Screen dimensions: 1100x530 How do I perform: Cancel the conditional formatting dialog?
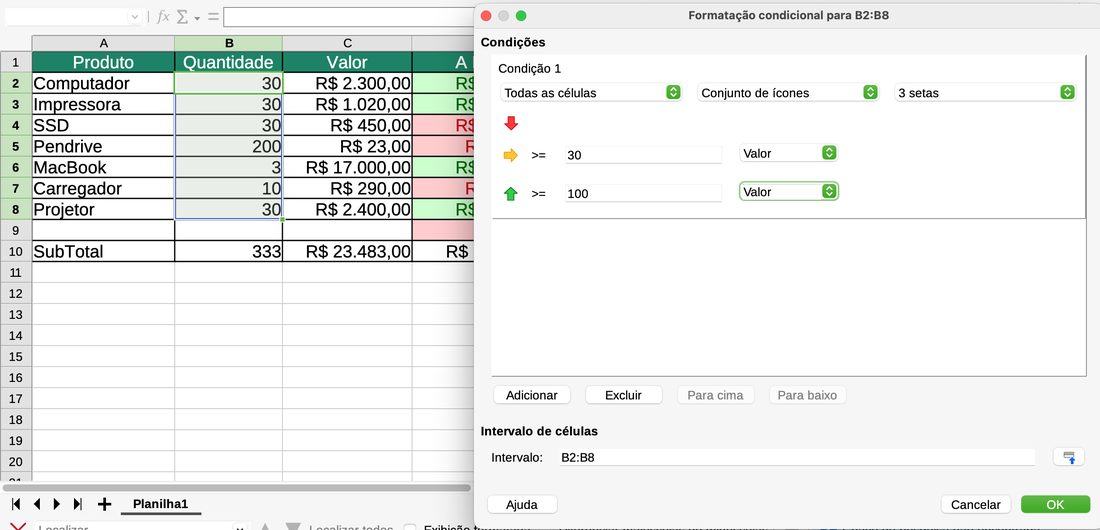(x=976, y=505)
